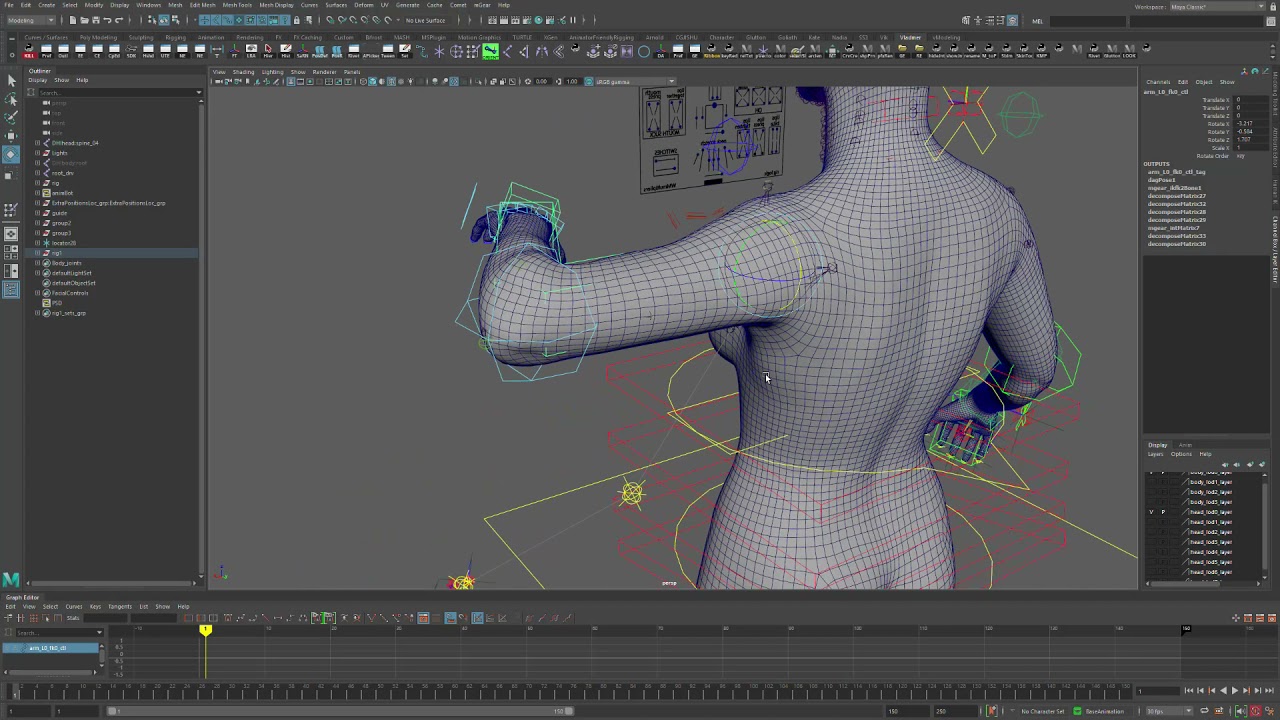Toggle playback P box of head_lod0_layer
The height and width of the screenshot is (720, 1280).
(x=1163, y=512)
